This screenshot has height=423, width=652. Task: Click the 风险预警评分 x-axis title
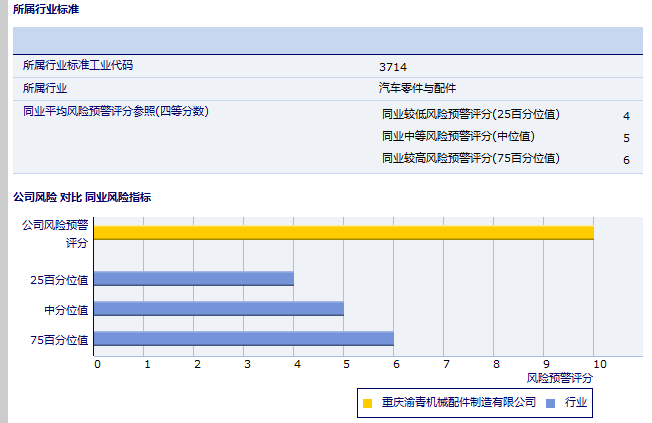tap(559, 378)
